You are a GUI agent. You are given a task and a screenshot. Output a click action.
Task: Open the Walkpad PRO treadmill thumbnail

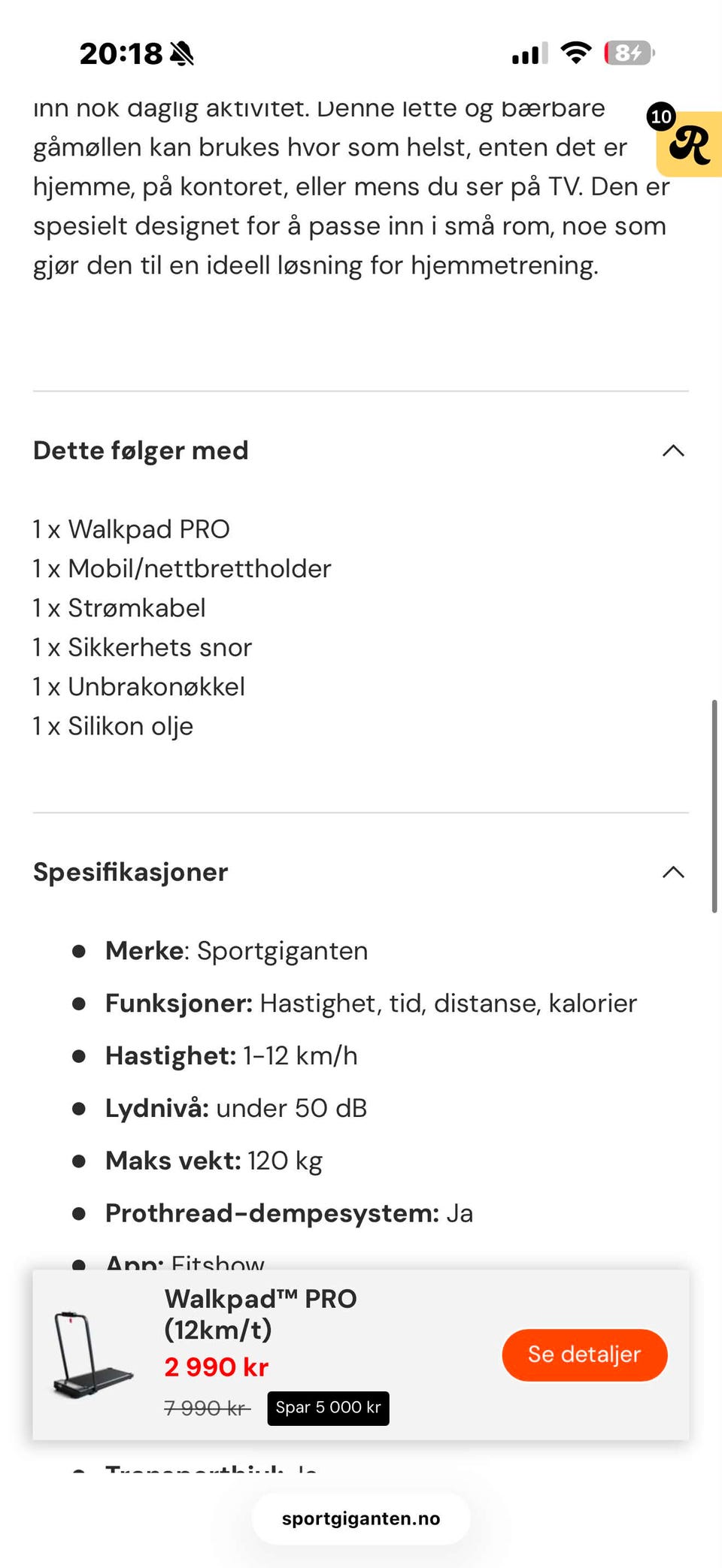[93, 1355]
